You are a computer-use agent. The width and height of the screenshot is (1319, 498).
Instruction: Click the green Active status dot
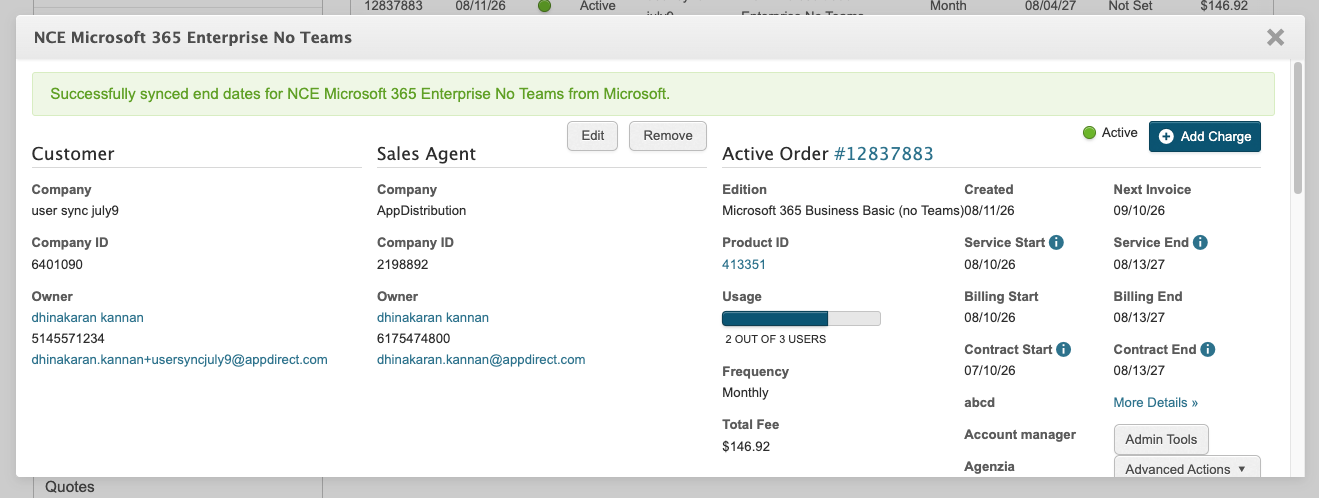coord(1089,133)
